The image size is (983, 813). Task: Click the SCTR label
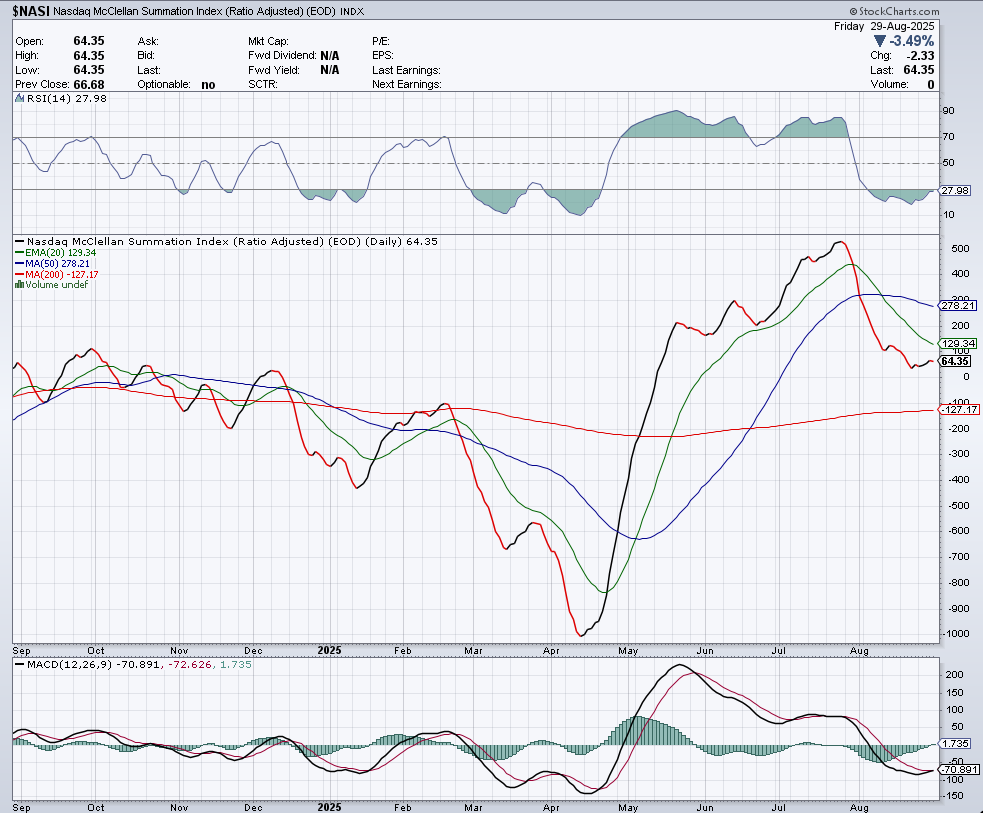point(263,85)
